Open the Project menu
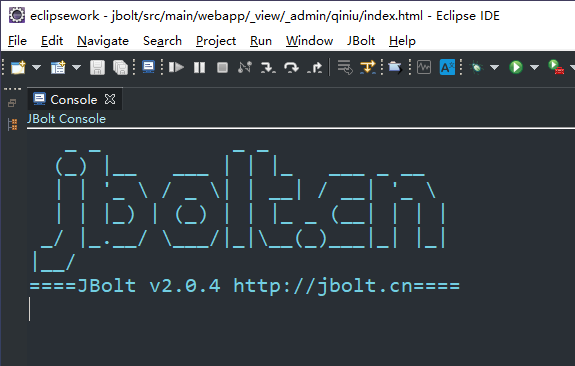 point(216,41)
